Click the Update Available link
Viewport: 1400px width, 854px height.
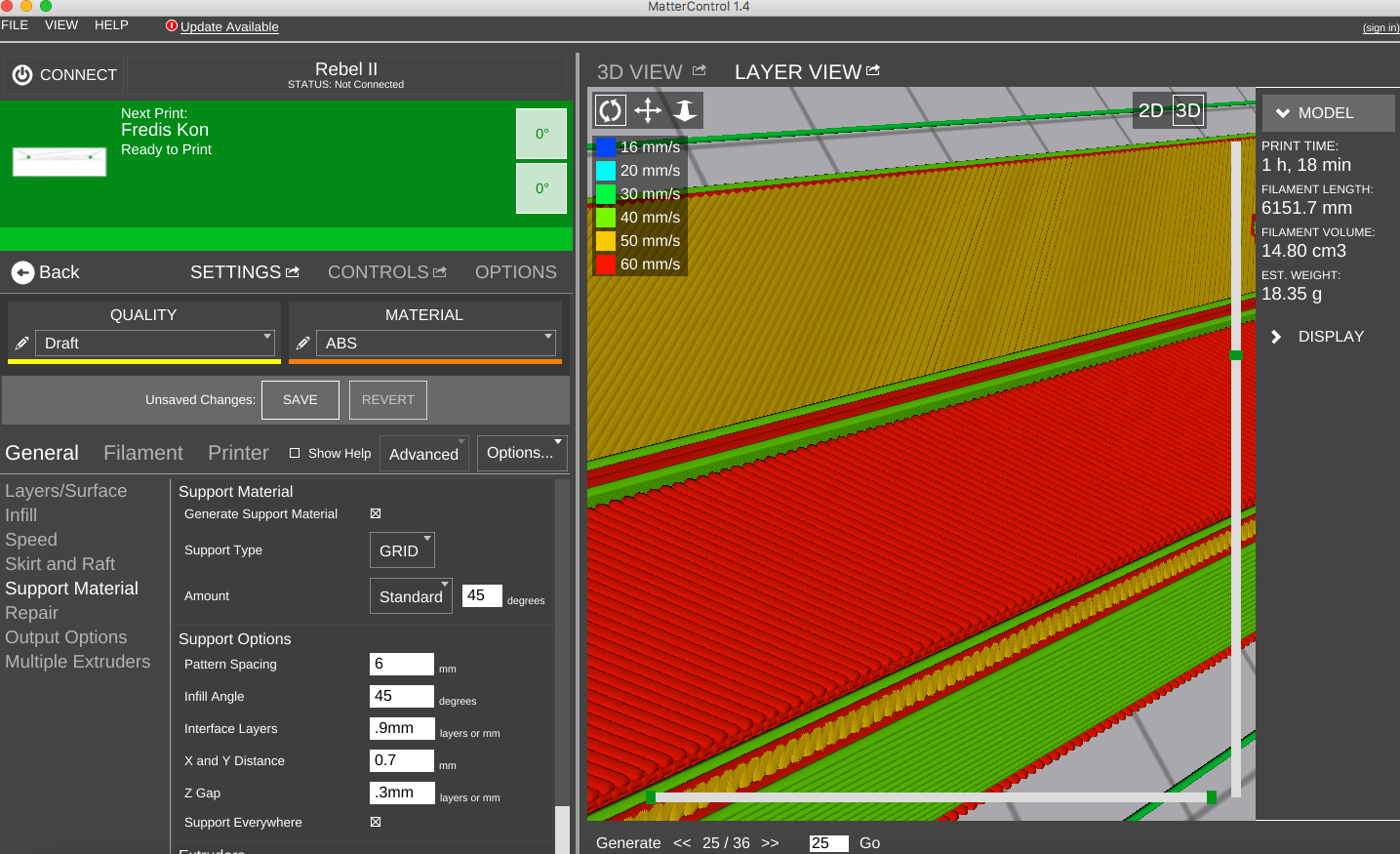[229, 26]
